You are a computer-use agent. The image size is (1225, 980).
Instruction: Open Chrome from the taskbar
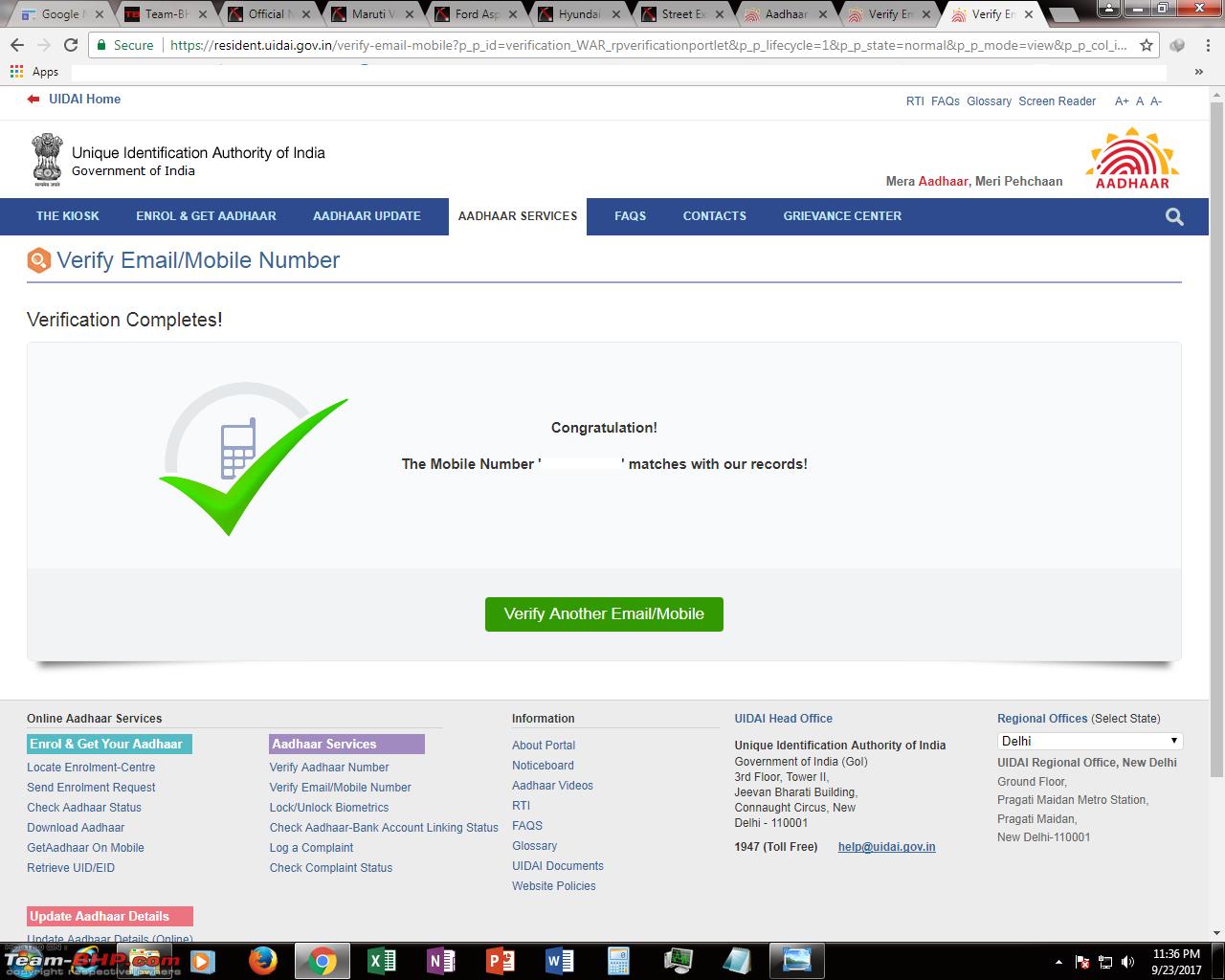[x=322, y=960]
